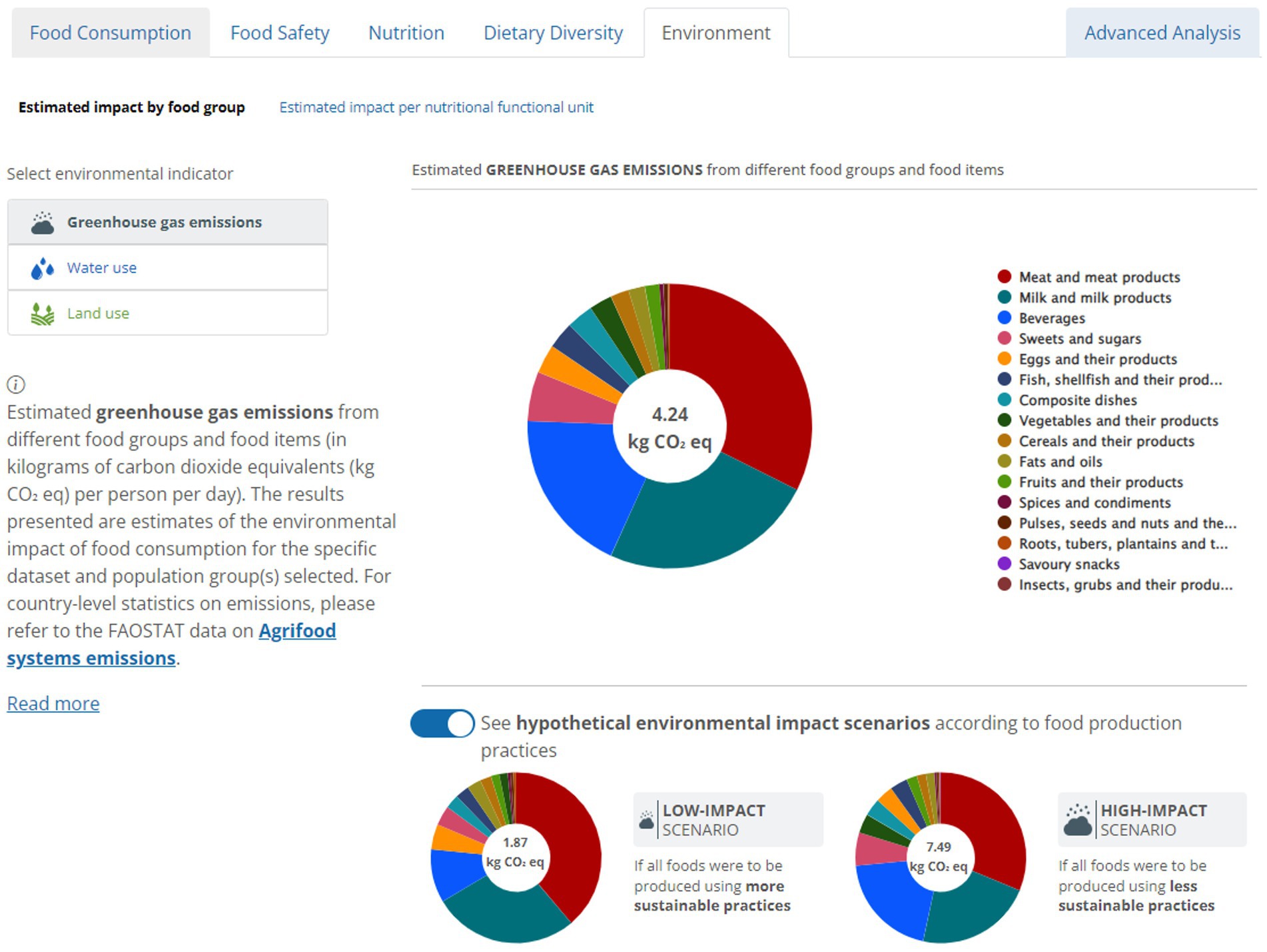Click the Beverages legend color dot
Screen dimensions: 1267x952
[1005, 318]
